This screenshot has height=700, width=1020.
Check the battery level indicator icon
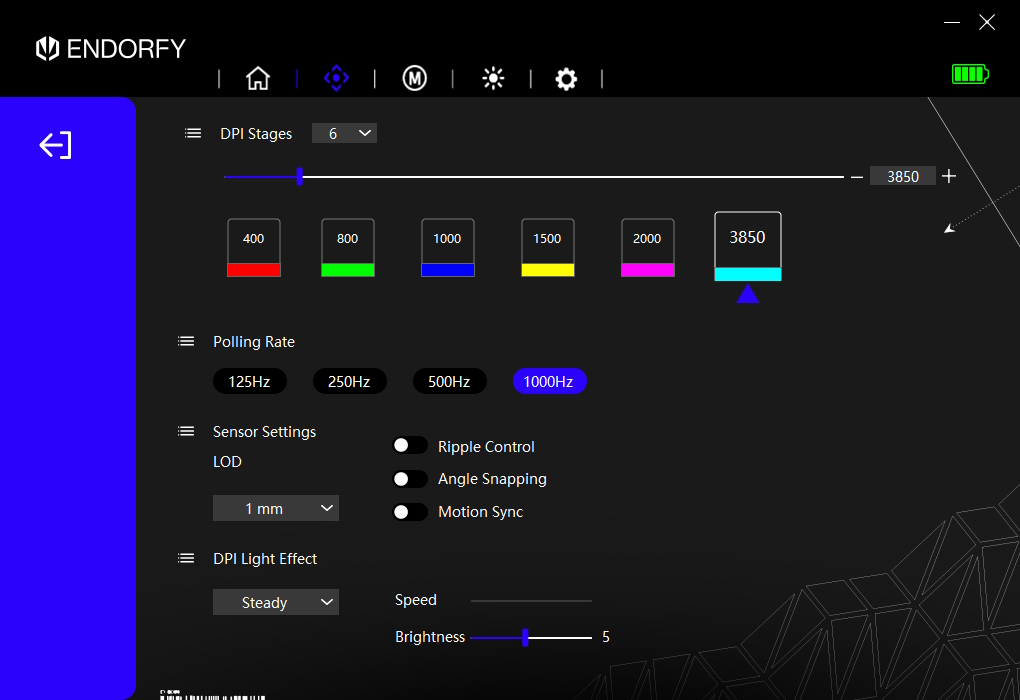[x=969, y=73]
